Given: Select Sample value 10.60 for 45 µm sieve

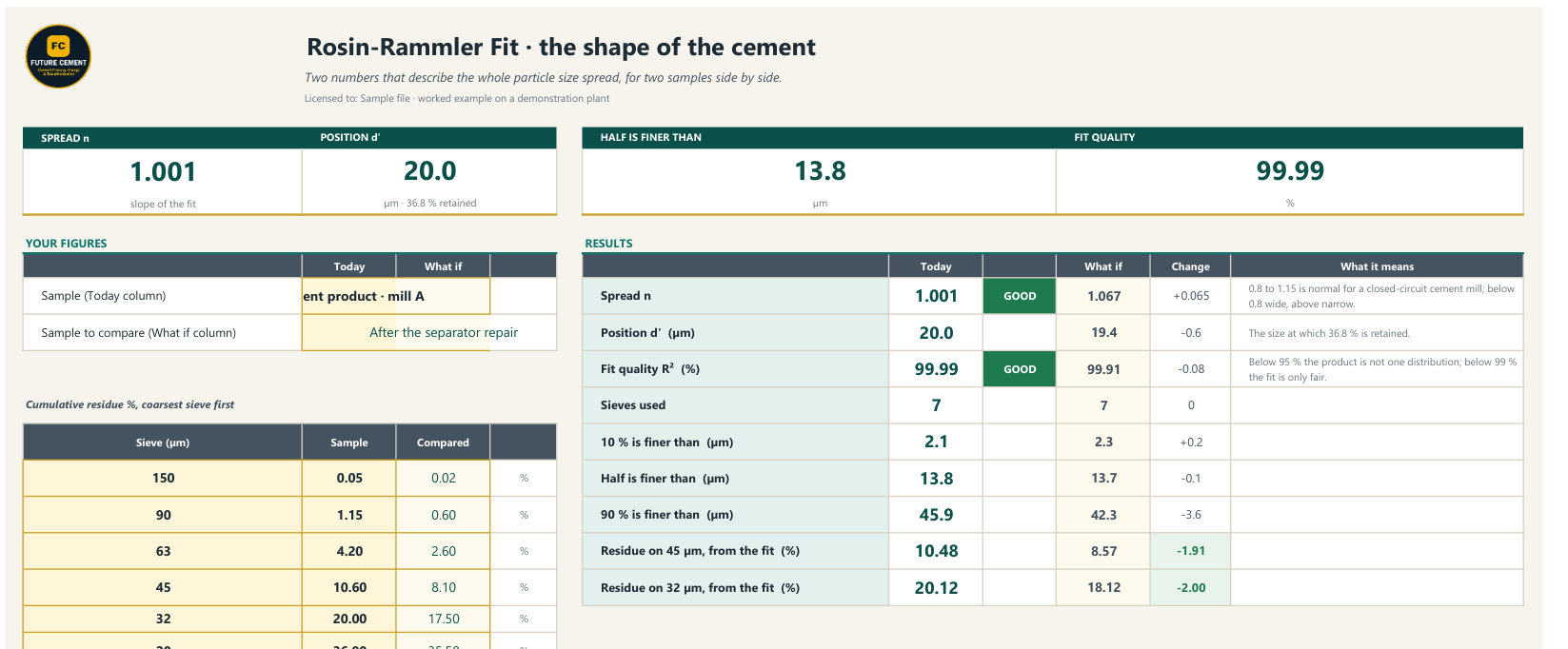Looking at the screenshot, I should [x=349, y=587].
